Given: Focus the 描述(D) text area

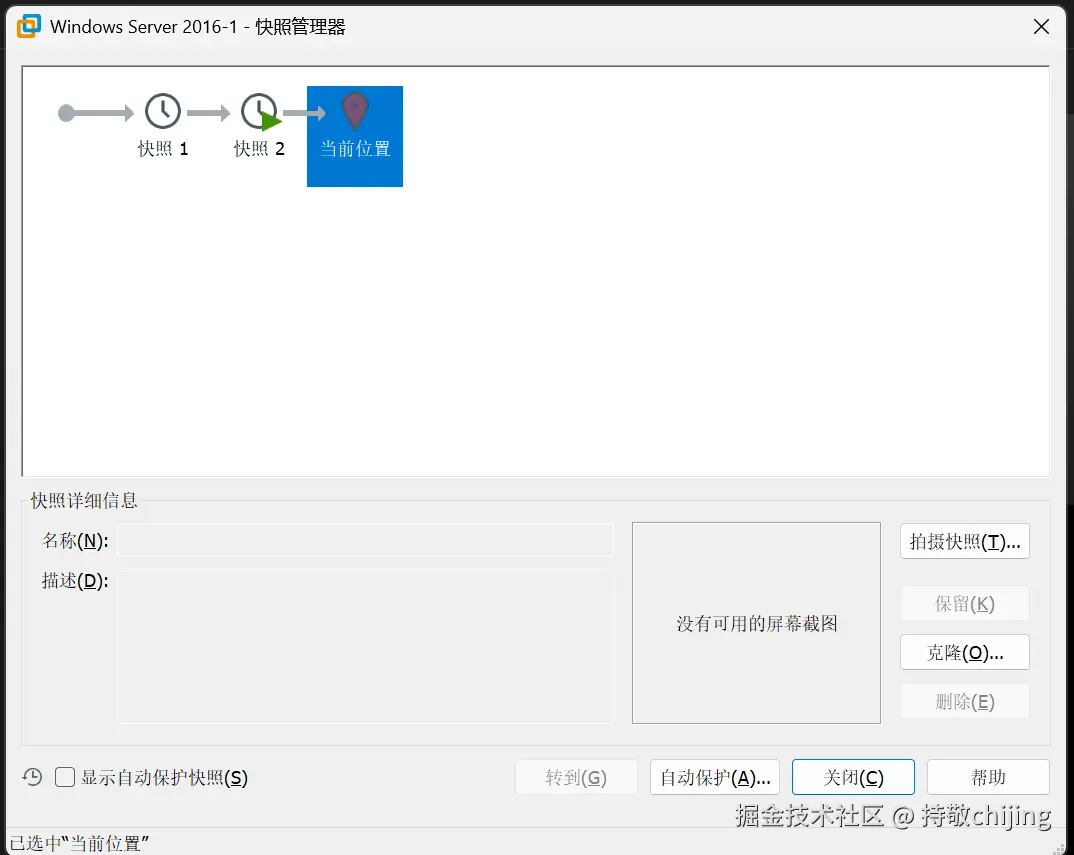Looking at the screenshot, I should (365, 647).
